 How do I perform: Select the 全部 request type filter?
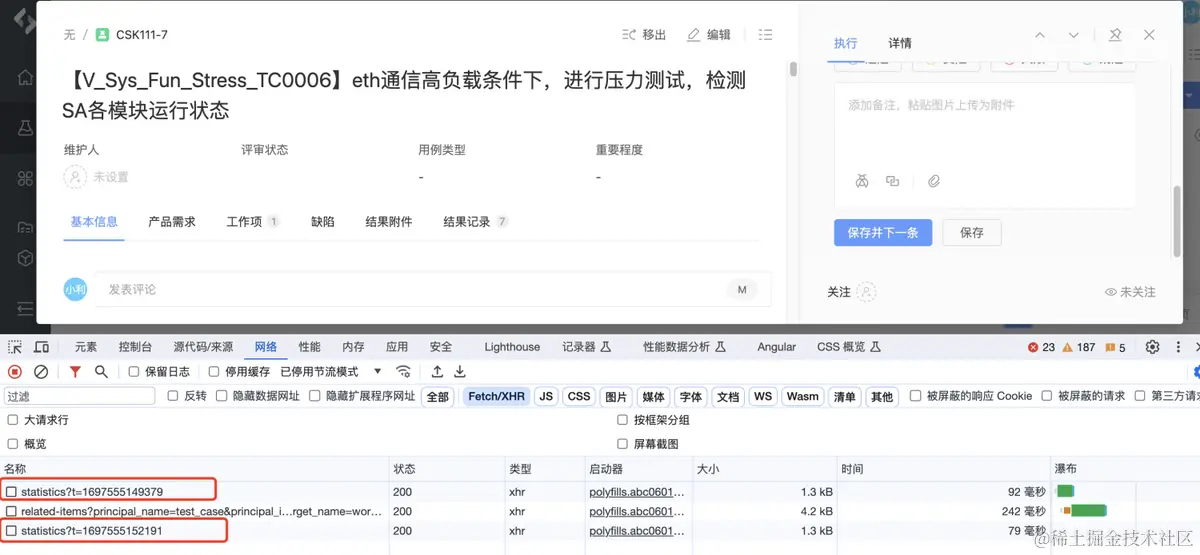coord(438,396)
